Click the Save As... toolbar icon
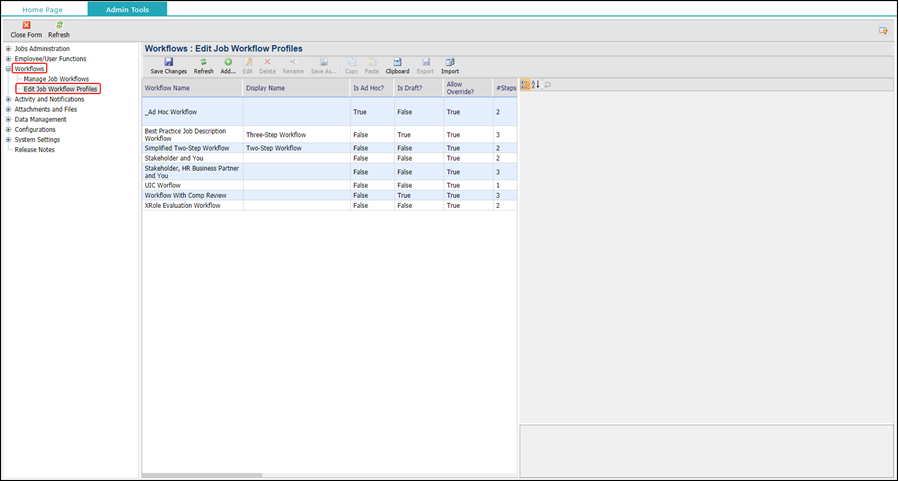899x481 pixels. 323,62
